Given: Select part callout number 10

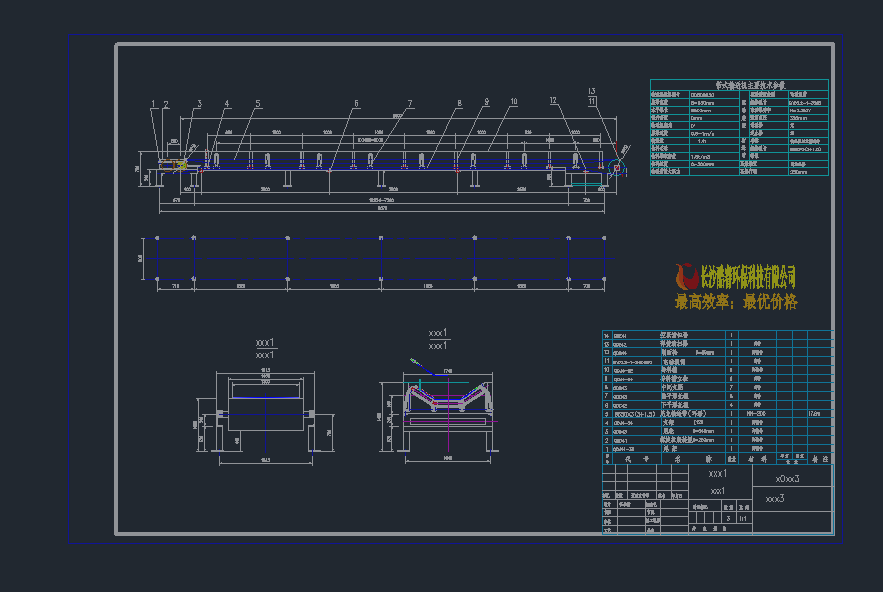Looking at the screenshot, I should 513,102.
